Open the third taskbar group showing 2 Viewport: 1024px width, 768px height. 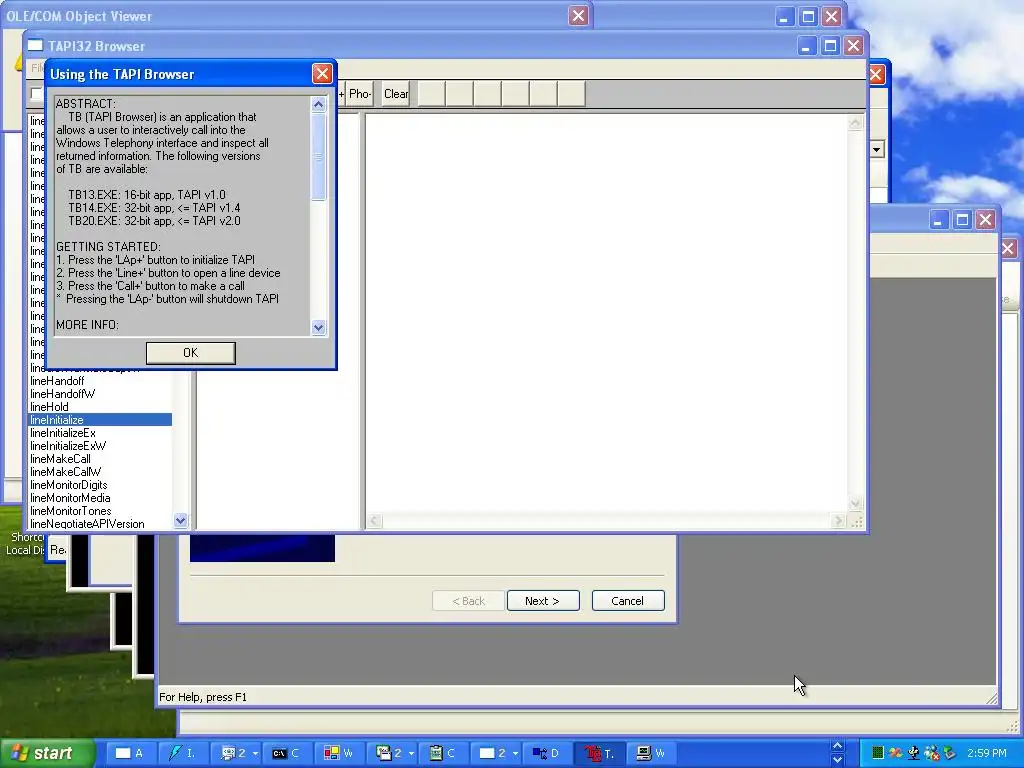(x=496, y=753)
